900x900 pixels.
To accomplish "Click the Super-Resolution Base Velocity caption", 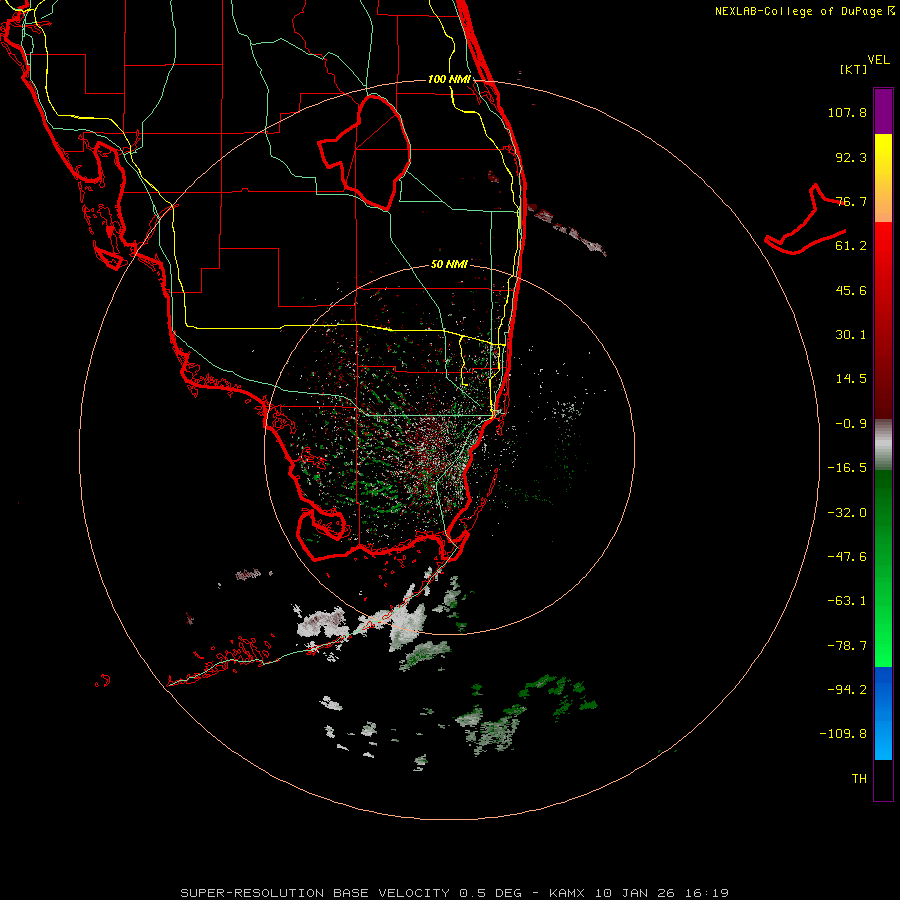I will (455, 893).
